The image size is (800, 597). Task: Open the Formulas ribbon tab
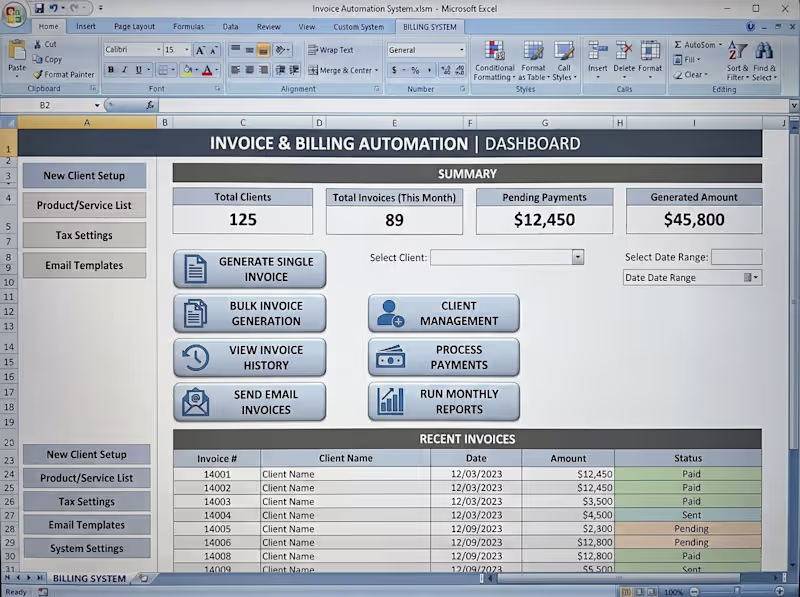(188, 27)
